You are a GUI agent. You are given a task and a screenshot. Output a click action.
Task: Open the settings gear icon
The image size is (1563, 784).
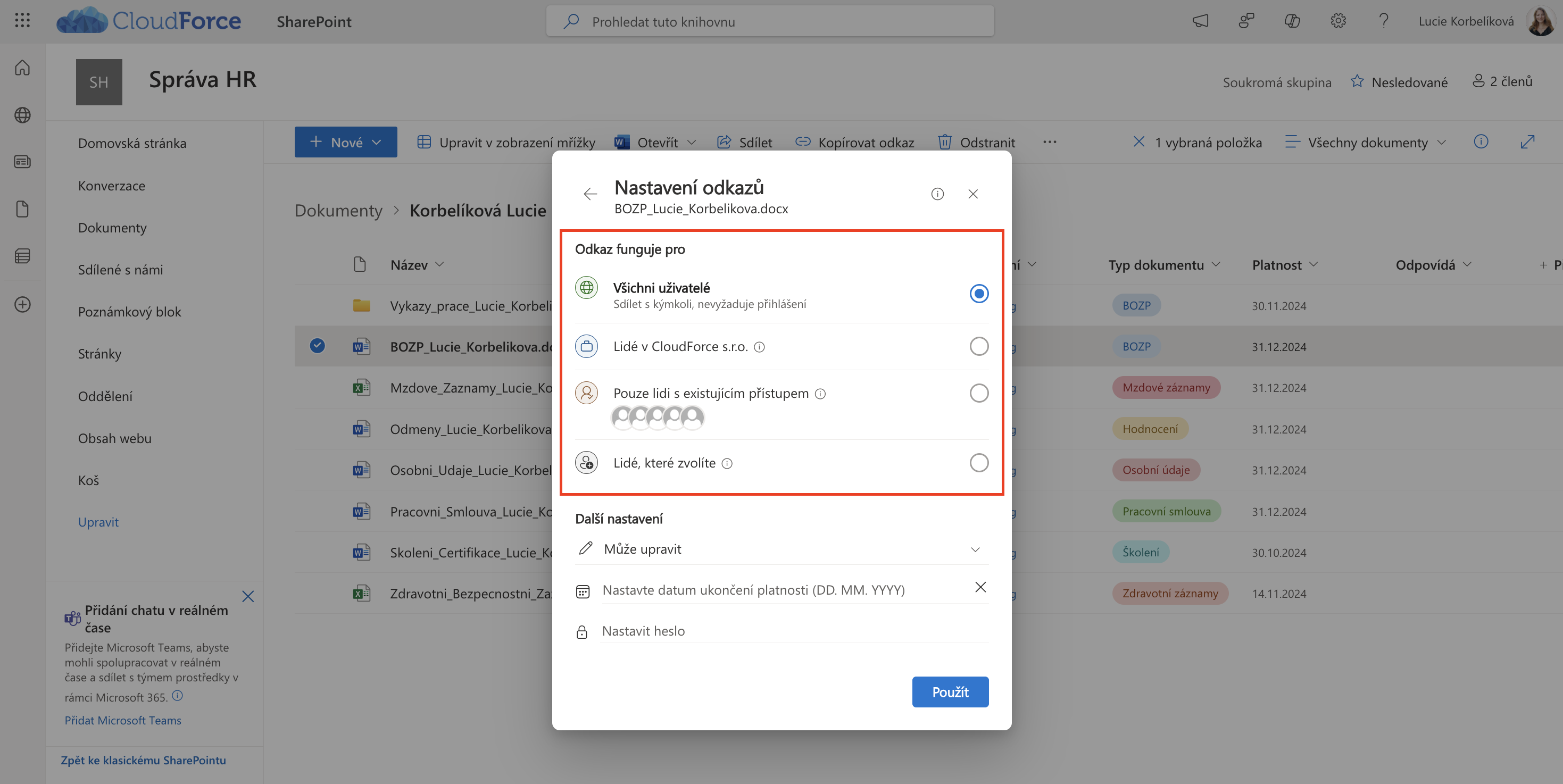coord(1338,21)
